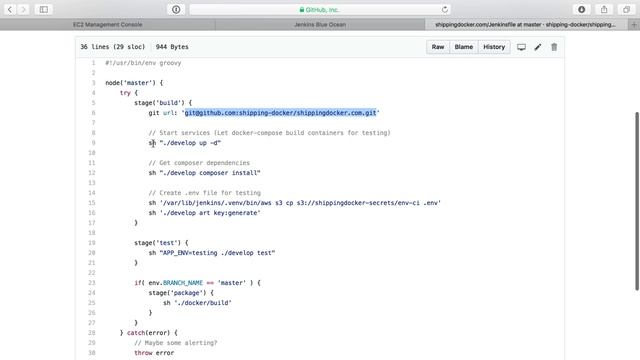Open the downloads icon
The width and height of the screenshot is (640, 360).
click(x=582, y=9)
